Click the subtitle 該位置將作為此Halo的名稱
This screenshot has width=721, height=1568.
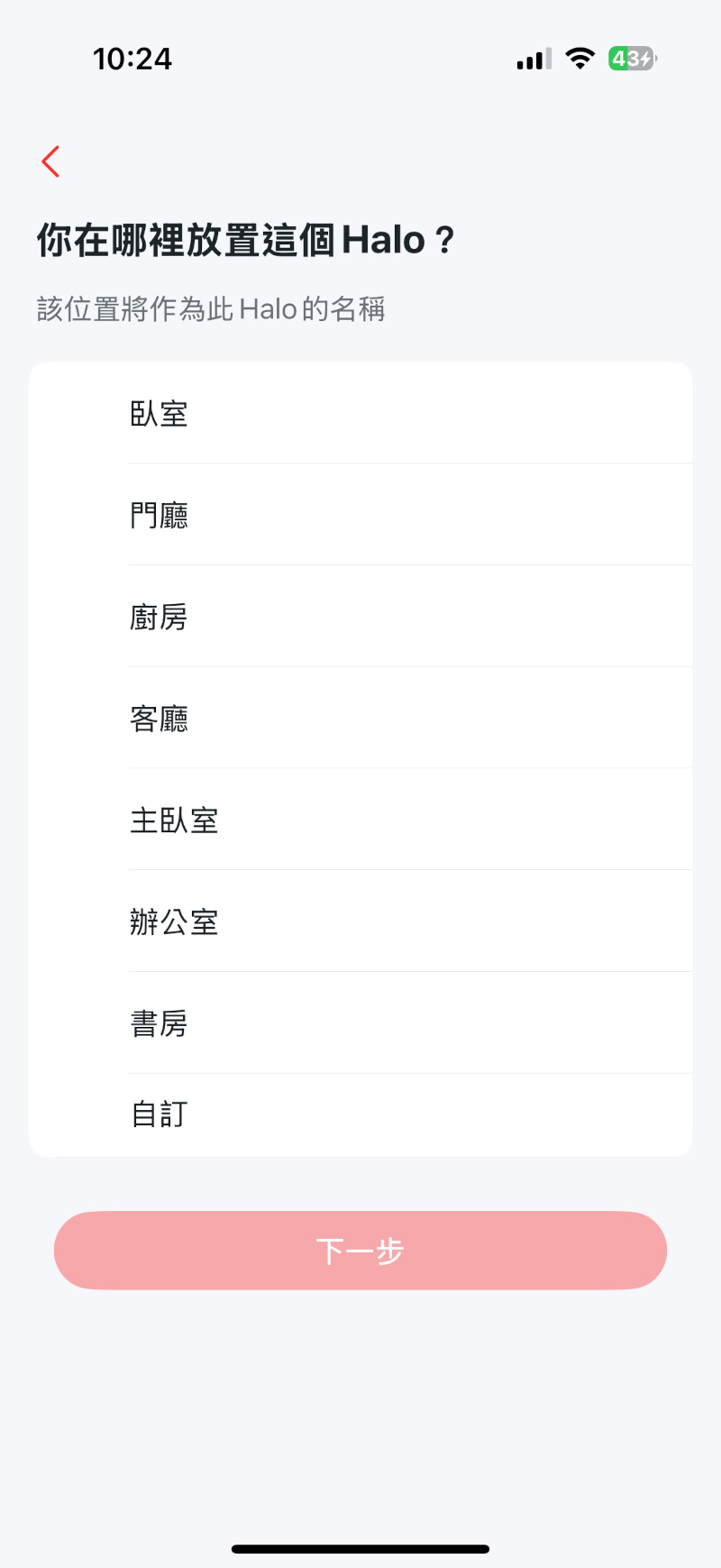coord(211,309)
